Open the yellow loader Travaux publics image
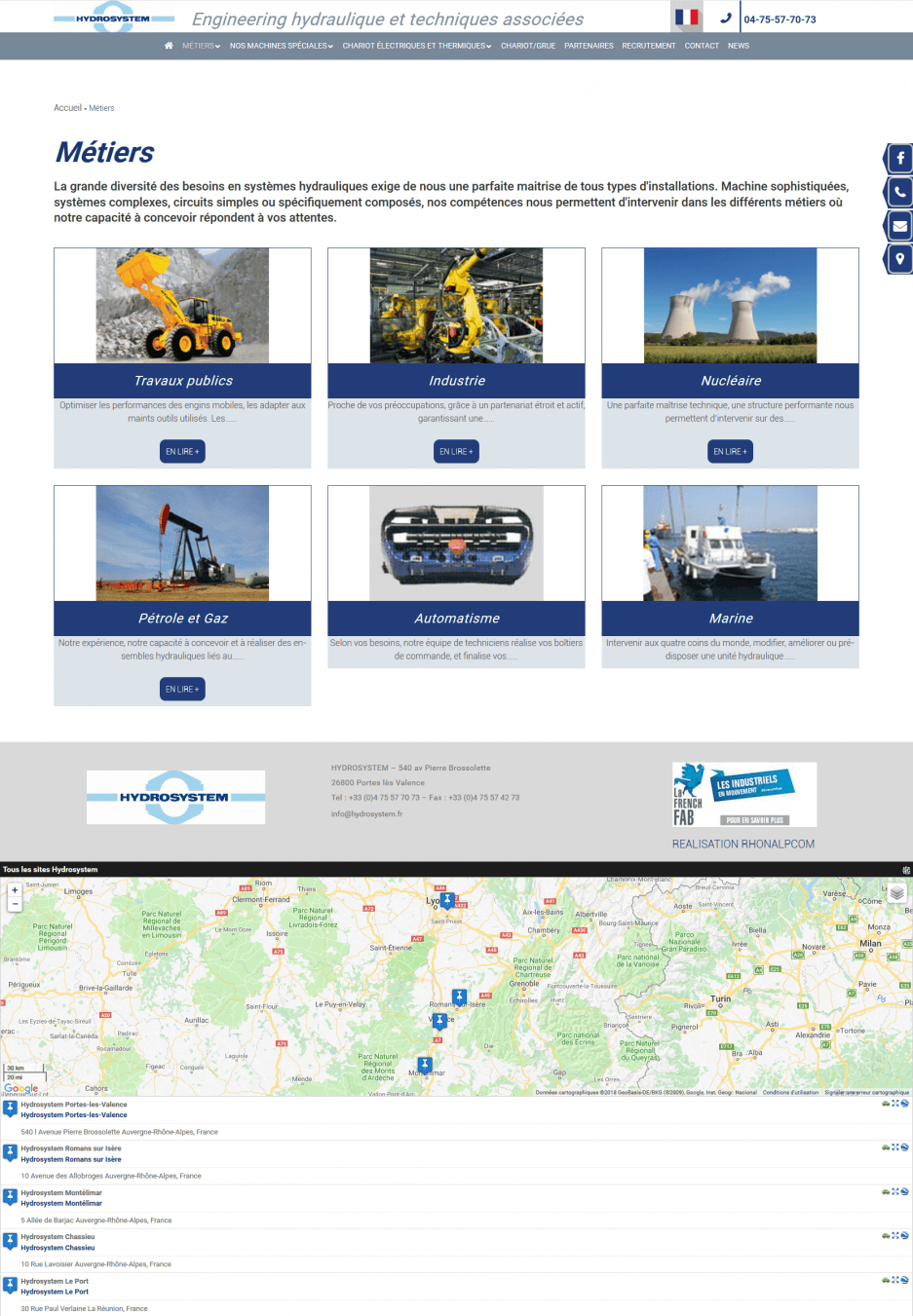The image size is (913, 1316). (x=182, y=306)
